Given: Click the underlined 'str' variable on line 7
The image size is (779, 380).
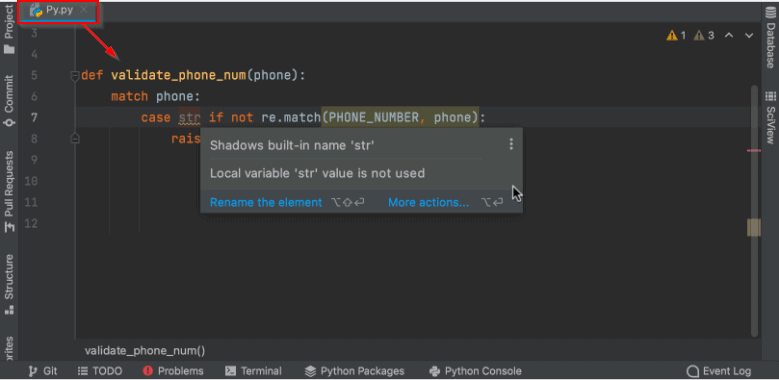Looking at the screenshot, I should pyautogui.click(x=189, y=118).
